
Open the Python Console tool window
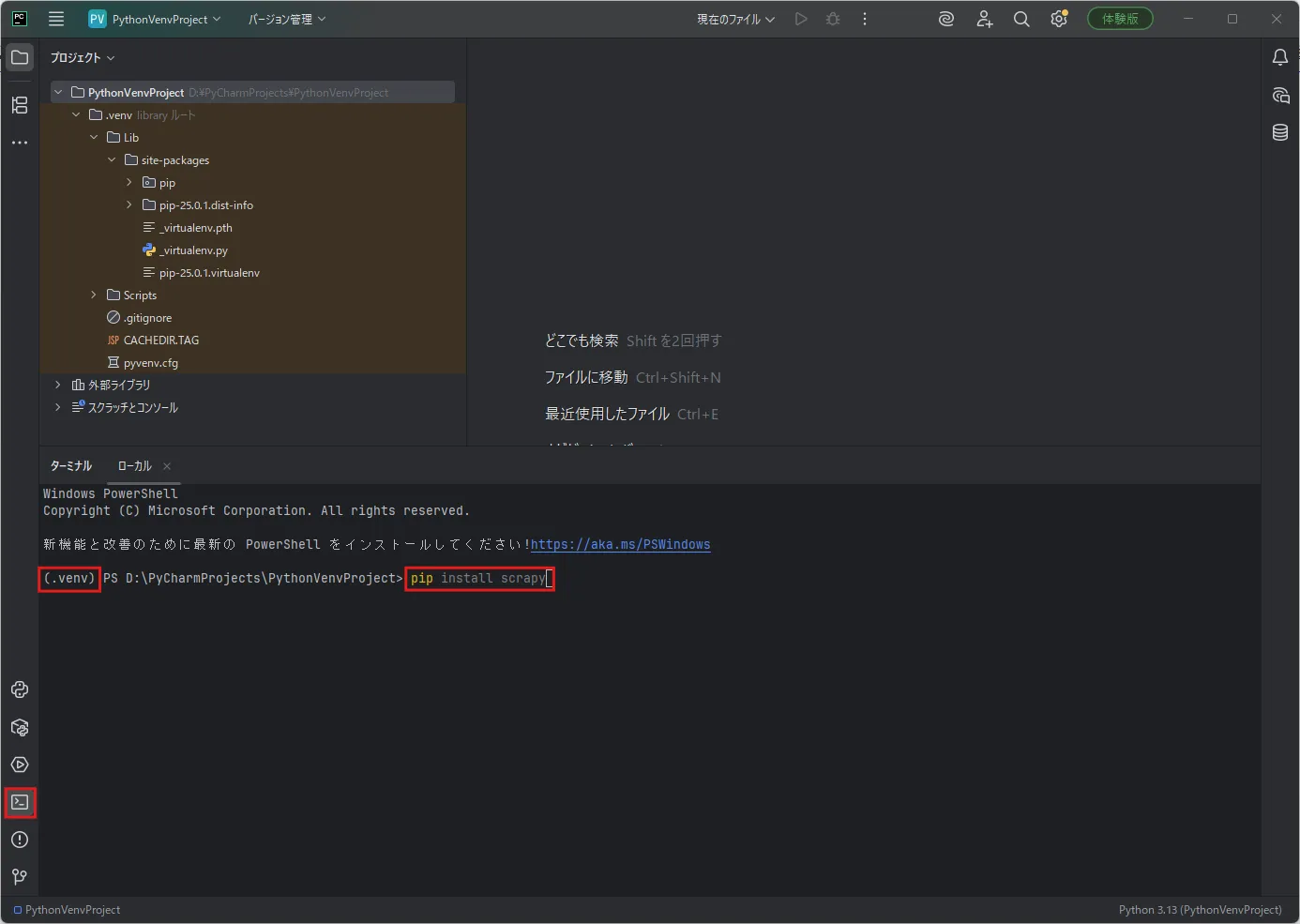point(20,689)
